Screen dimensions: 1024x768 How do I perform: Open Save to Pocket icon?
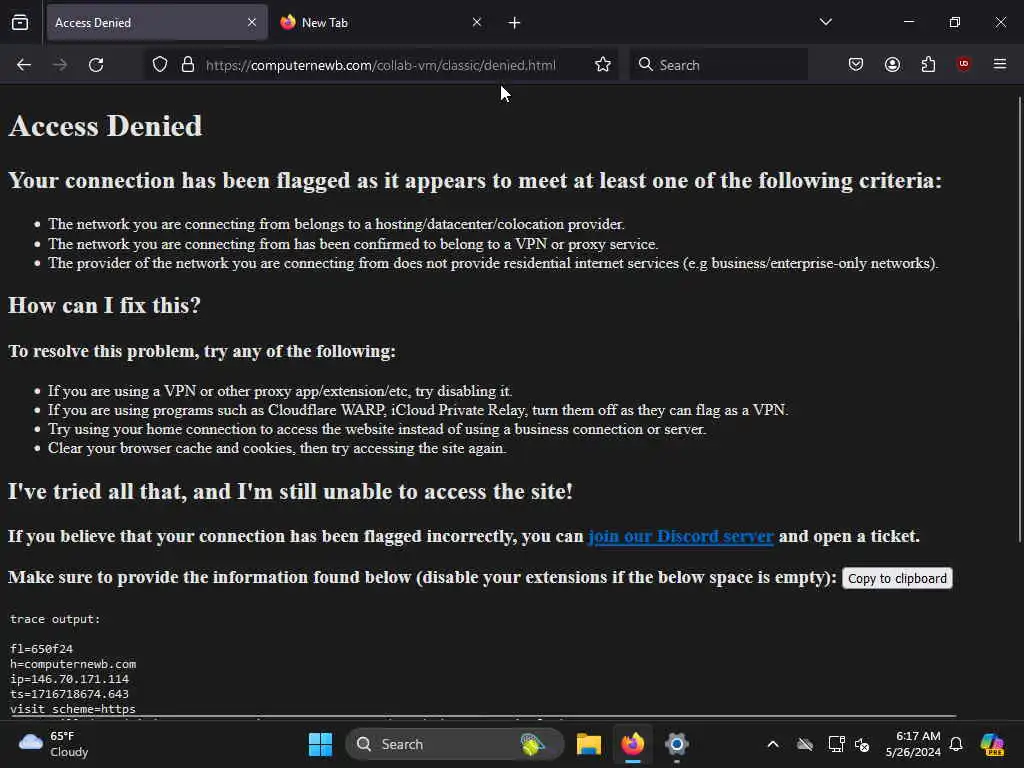click(x=856, y=64)
